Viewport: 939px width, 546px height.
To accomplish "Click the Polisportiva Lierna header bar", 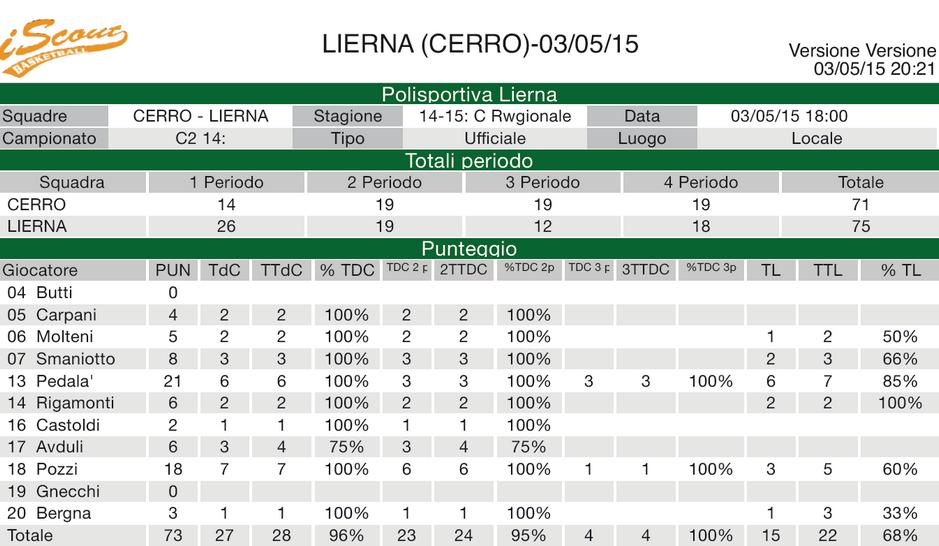I will [x=469, y=95].
